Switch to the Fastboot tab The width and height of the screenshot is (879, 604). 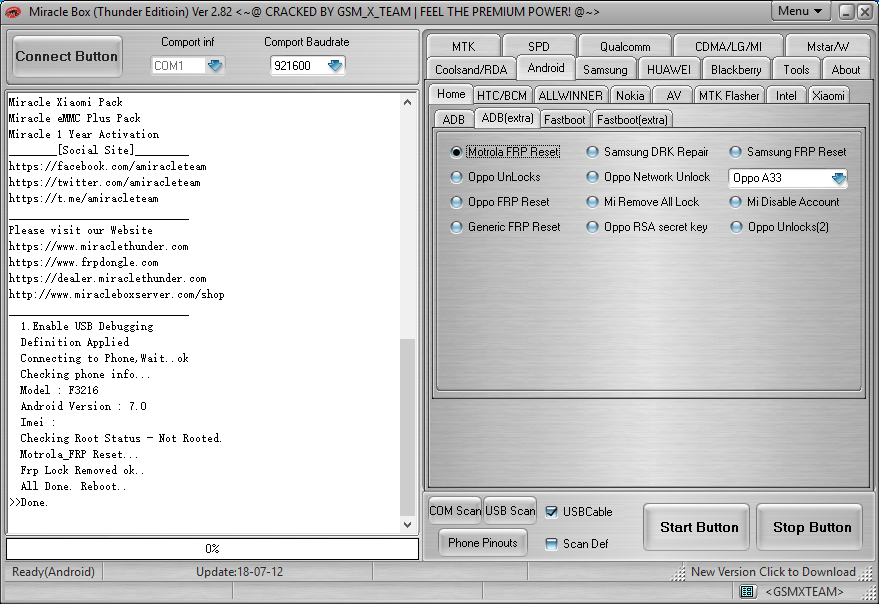[564, 119]
